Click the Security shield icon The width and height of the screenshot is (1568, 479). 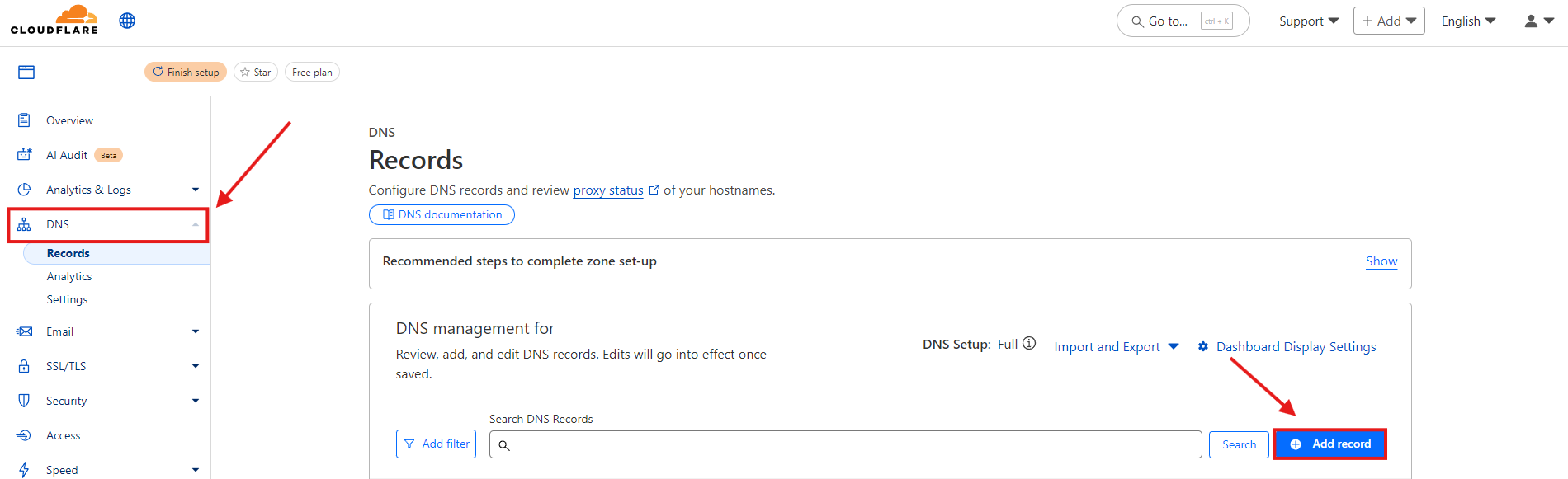tap(24, 401)
